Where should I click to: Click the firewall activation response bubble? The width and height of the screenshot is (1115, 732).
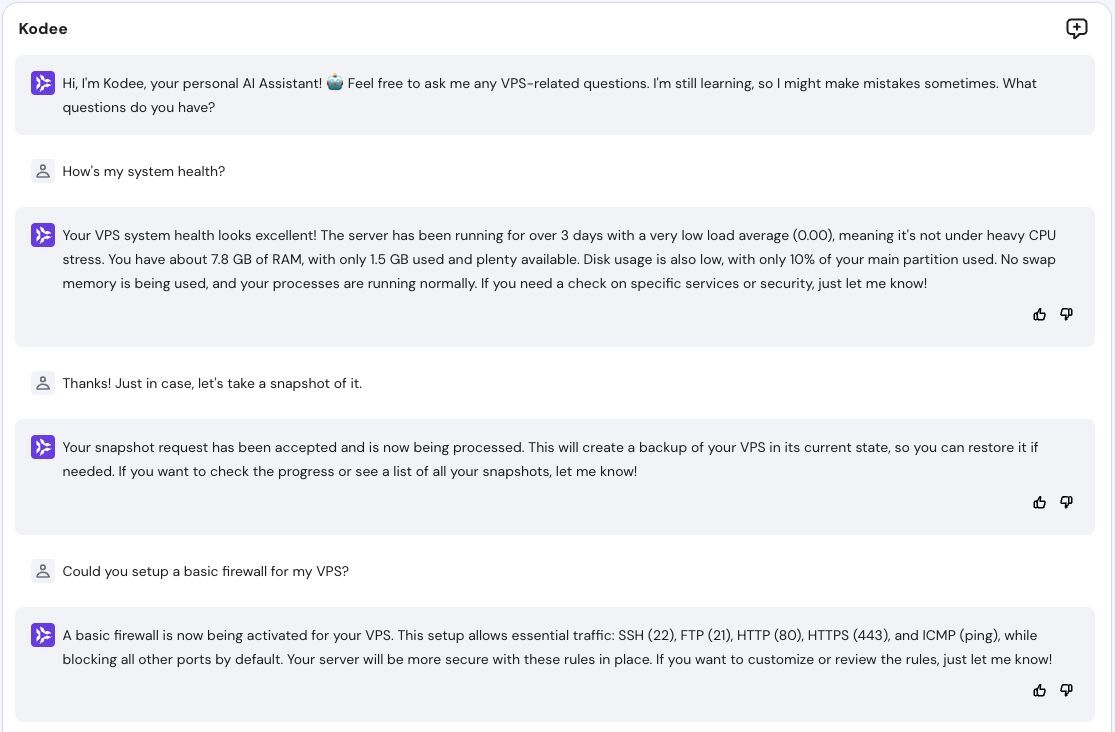click(x=557, y=647)
